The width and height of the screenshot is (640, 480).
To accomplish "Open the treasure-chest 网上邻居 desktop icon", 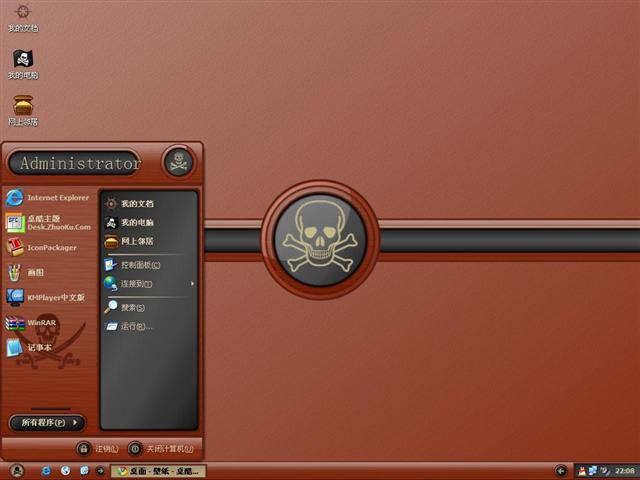I will click(x=23, y=110).
